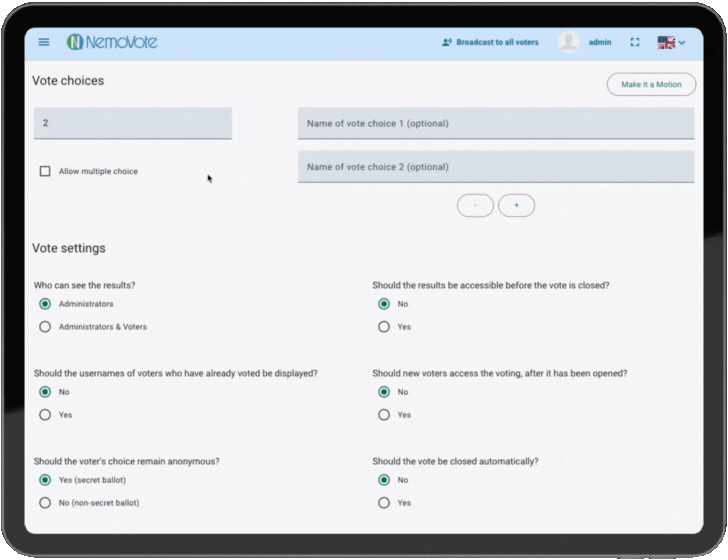This screenshot has width=728, height=560.
Task: Click the Broadcast to all voters icon
Action: click(x=447, y=42)
